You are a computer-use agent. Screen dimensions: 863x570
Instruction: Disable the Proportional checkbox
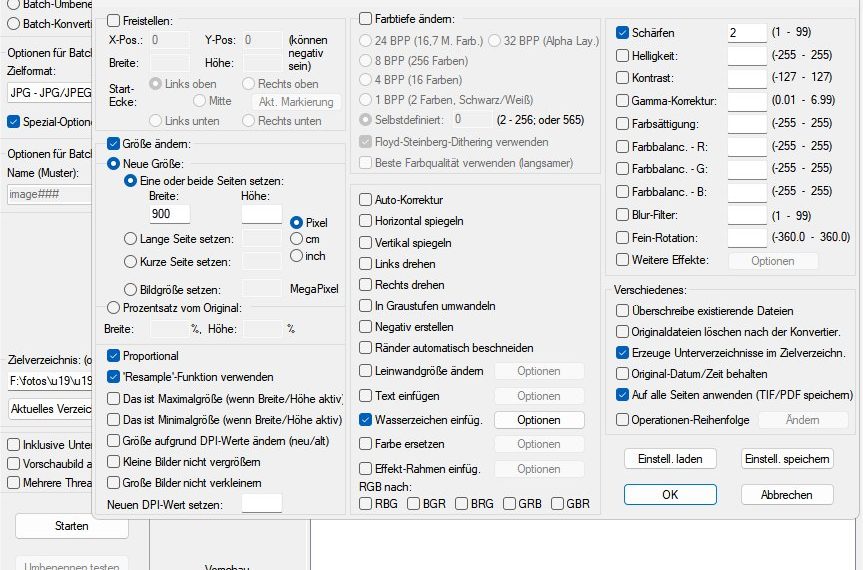point(114,356)
